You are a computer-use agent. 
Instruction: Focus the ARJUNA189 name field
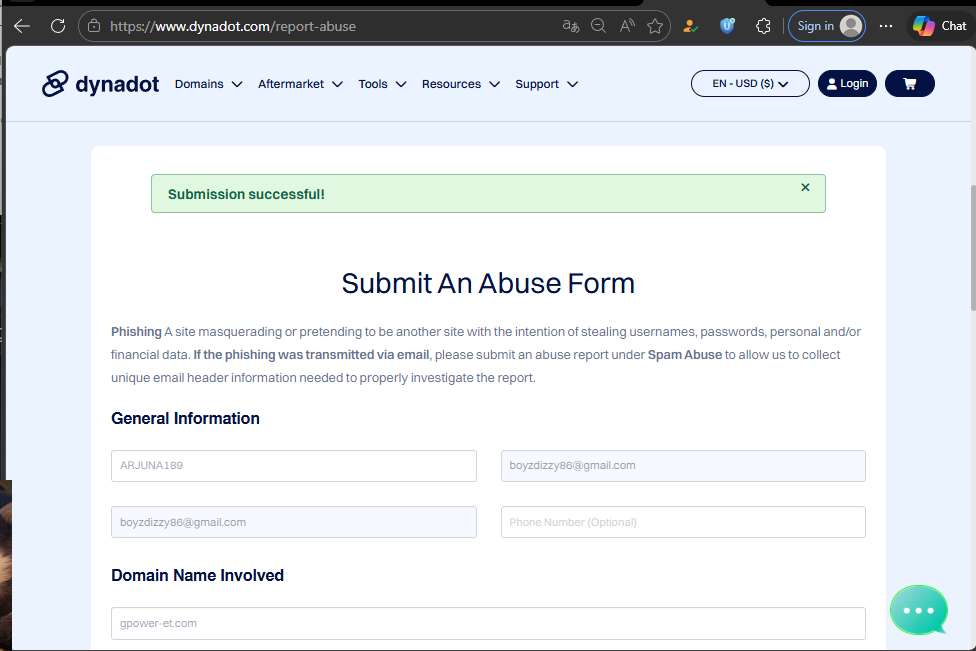(x=294, y=466)
